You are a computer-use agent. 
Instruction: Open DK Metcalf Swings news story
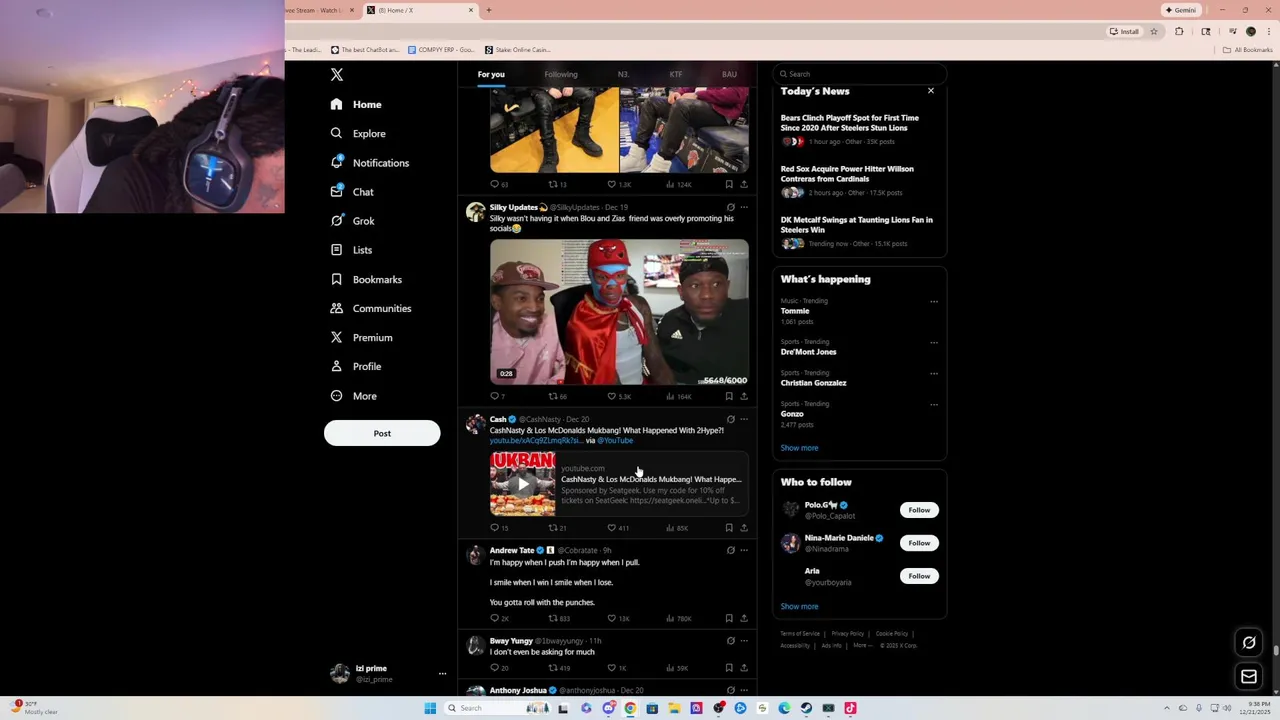click(x=856, y=225)
